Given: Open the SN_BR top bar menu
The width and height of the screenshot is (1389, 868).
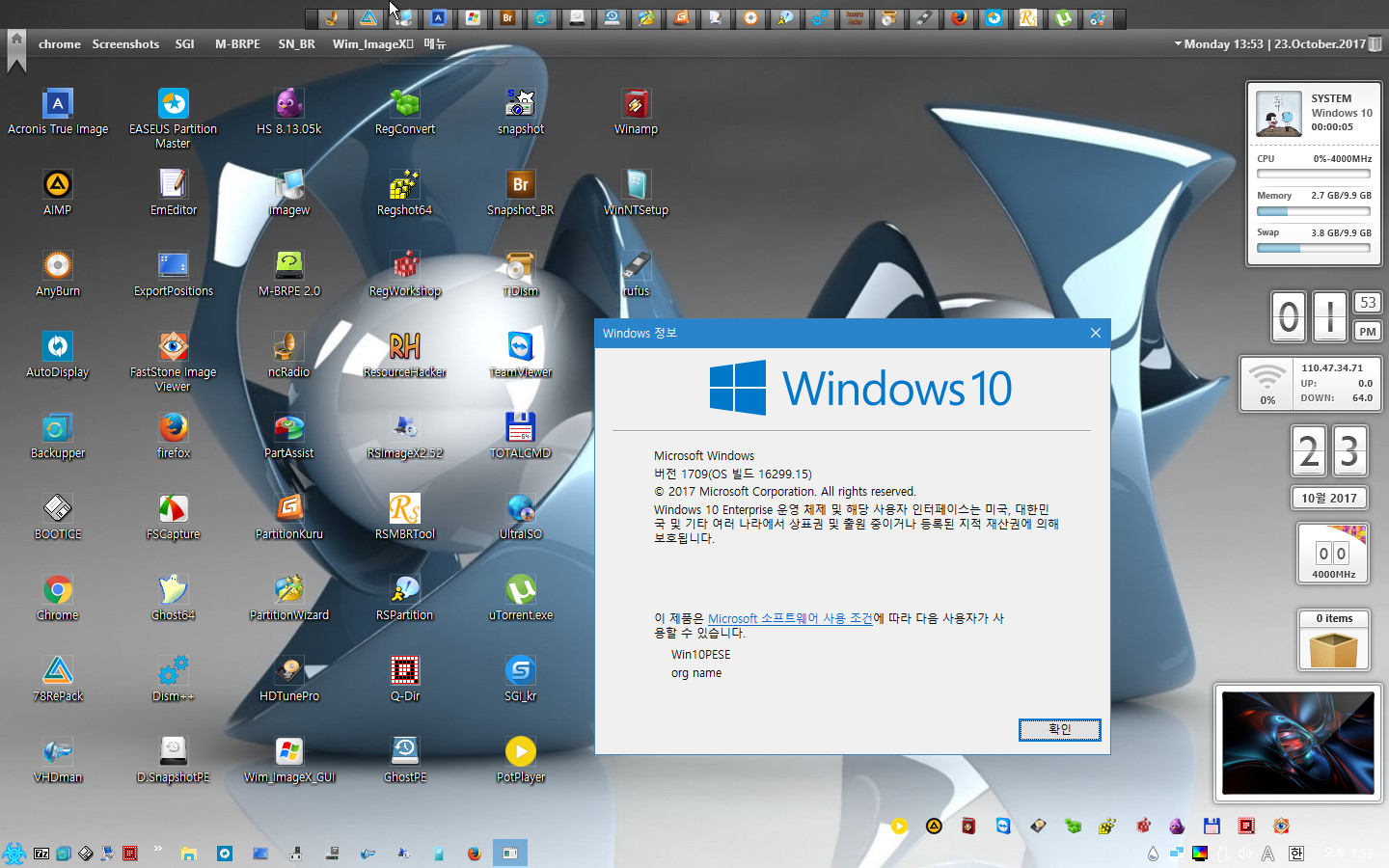Looking at the screenshot, I should (x=296, y=44).
